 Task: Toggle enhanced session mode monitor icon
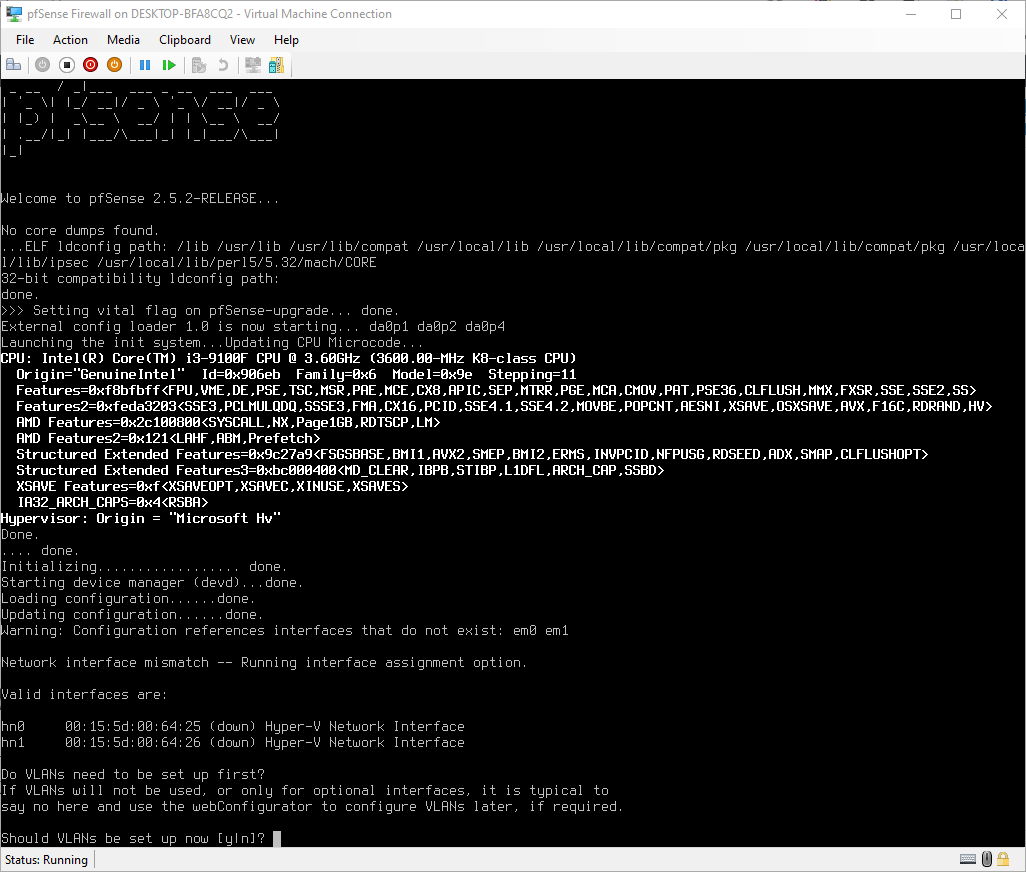pos(253,65)
